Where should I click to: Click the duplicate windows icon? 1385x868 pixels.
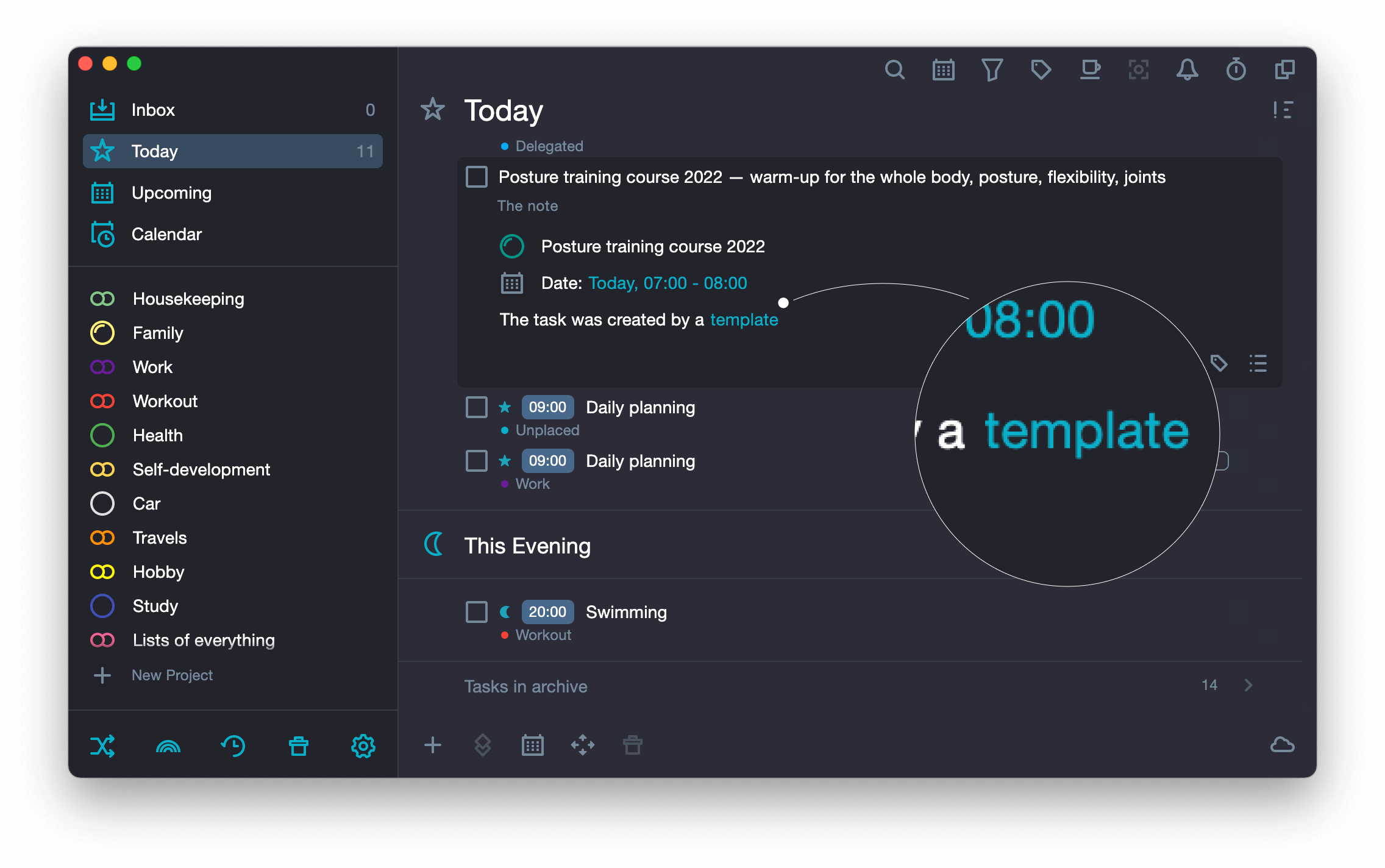tap(1284, 70)
